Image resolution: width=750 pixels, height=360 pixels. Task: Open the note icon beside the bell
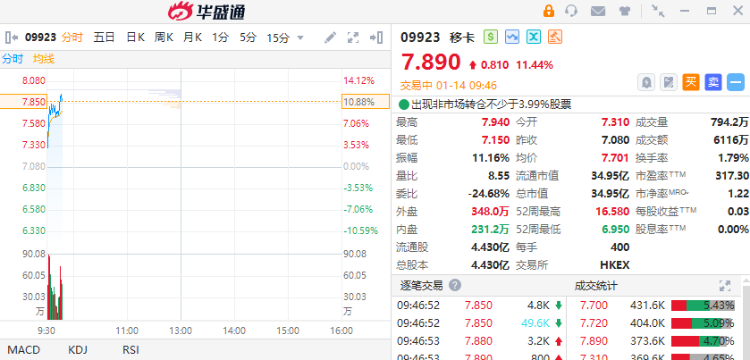[x=669, y=82]
